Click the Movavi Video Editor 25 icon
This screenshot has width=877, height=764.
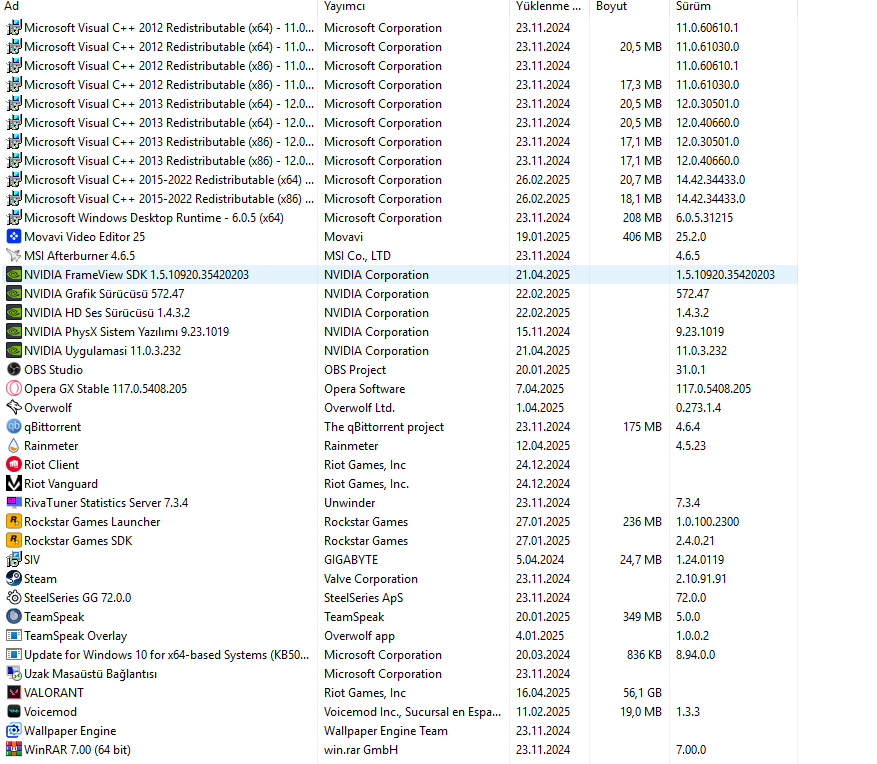(x=13, y=237)
